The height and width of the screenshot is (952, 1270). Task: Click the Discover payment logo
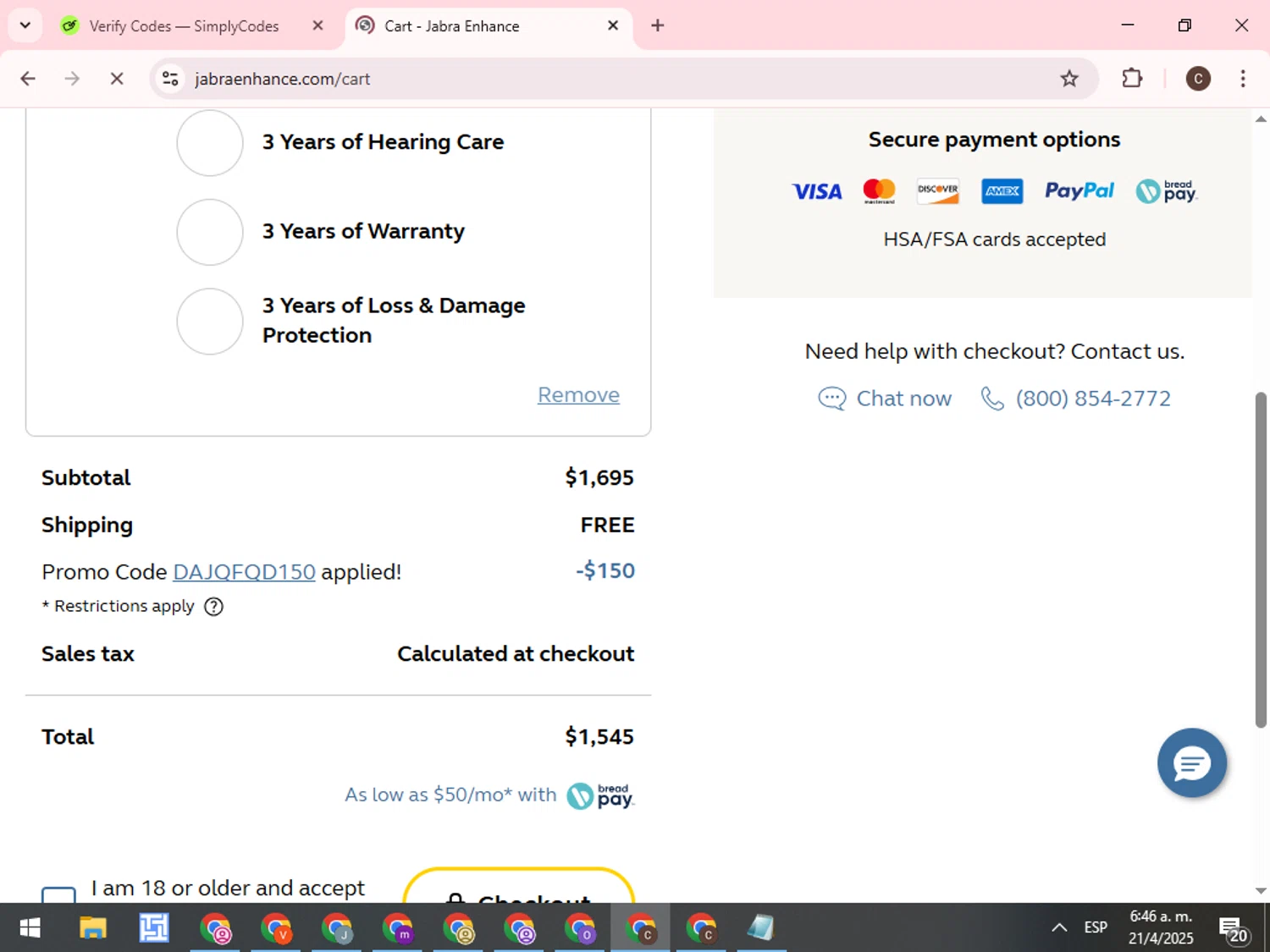coord(938,191)
